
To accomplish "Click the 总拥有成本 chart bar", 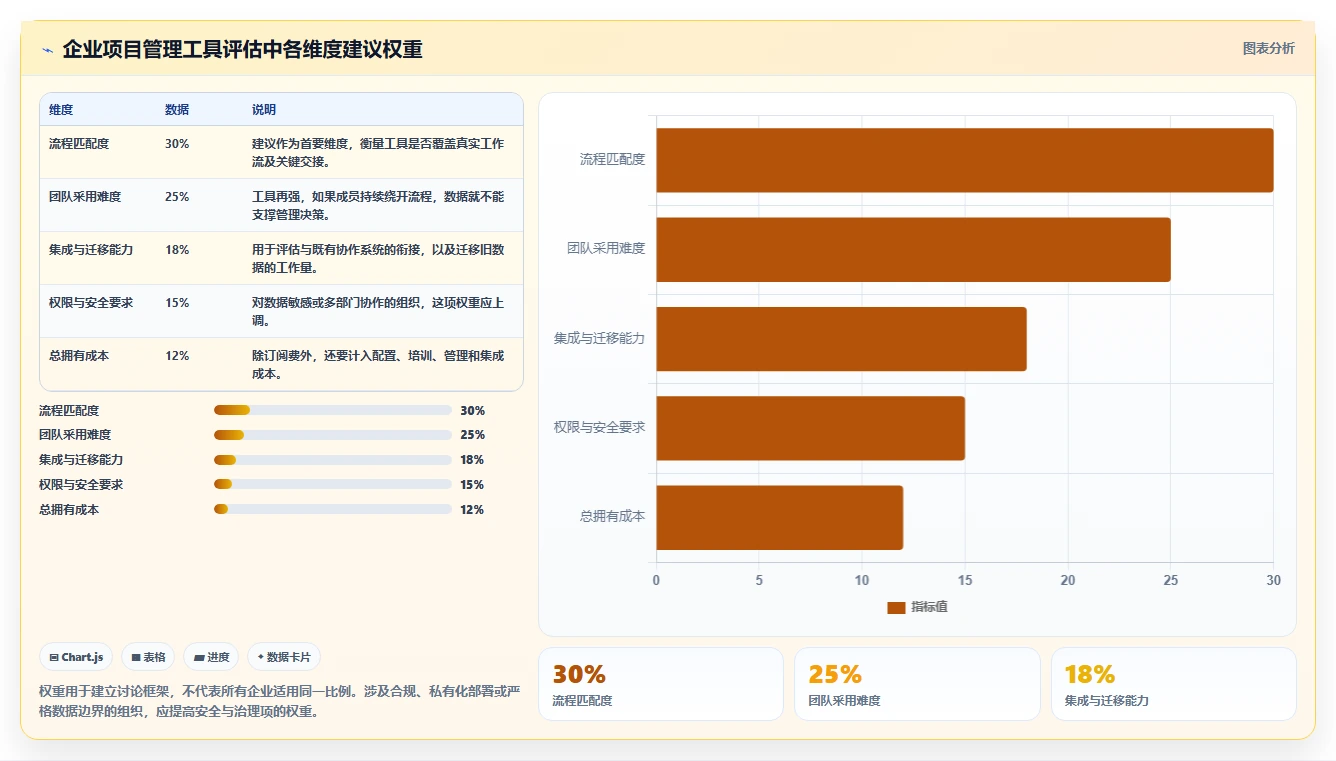I will coord(779,517).
